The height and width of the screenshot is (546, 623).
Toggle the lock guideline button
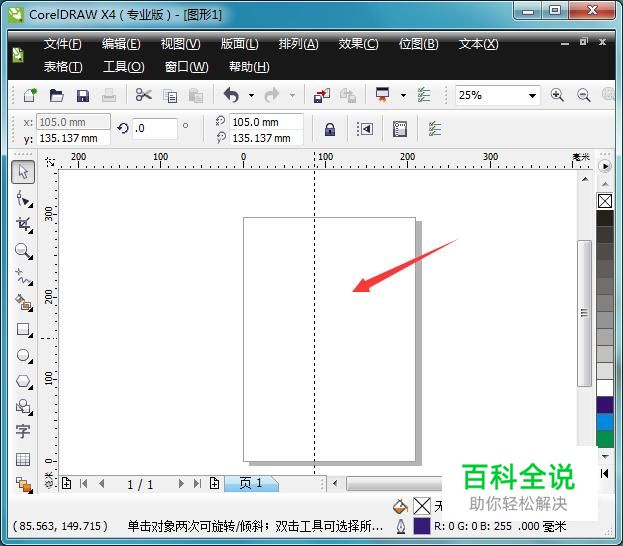tap(330, 129)
